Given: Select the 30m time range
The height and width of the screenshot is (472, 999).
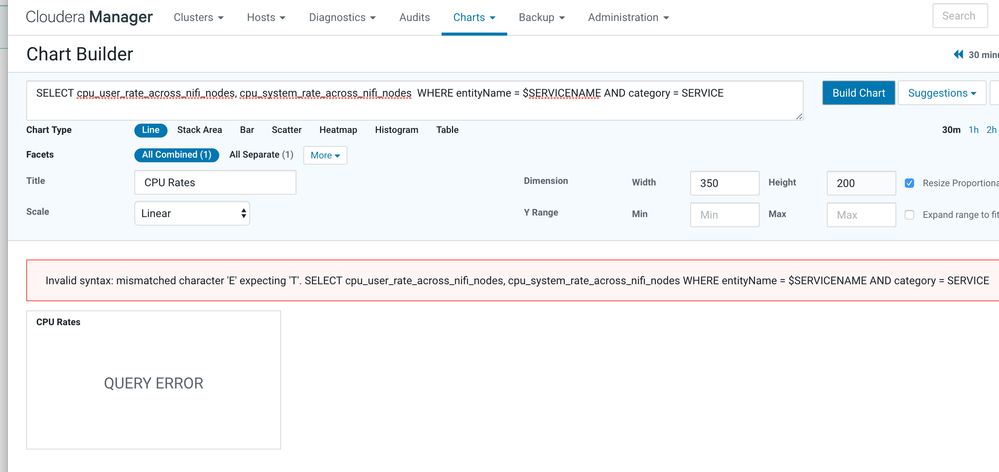Looking at the screenshot, I should coord(951,130).
